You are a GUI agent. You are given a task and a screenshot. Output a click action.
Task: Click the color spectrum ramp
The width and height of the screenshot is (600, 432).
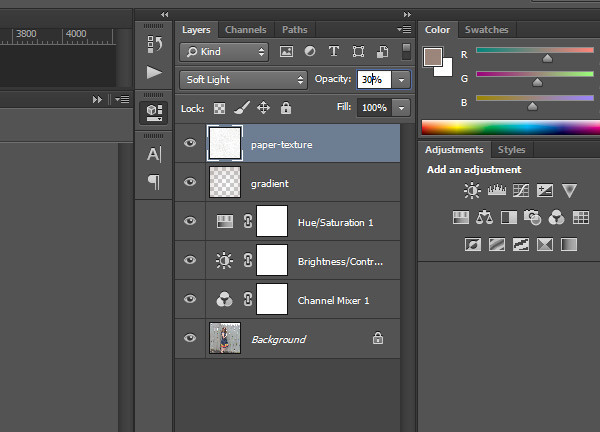point(510,127)
